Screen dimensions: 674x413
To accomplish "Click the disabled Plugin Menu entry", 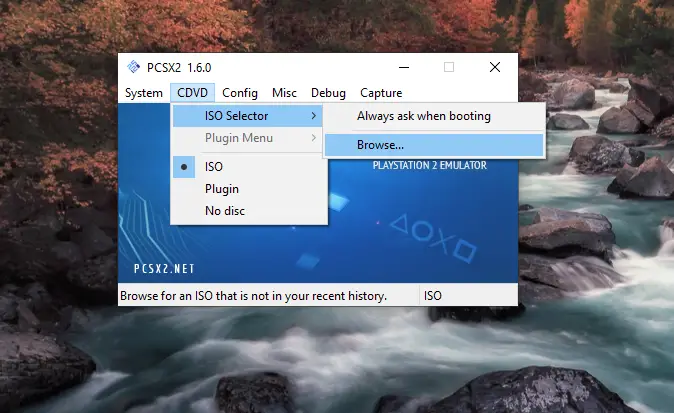I will (247, 138).
